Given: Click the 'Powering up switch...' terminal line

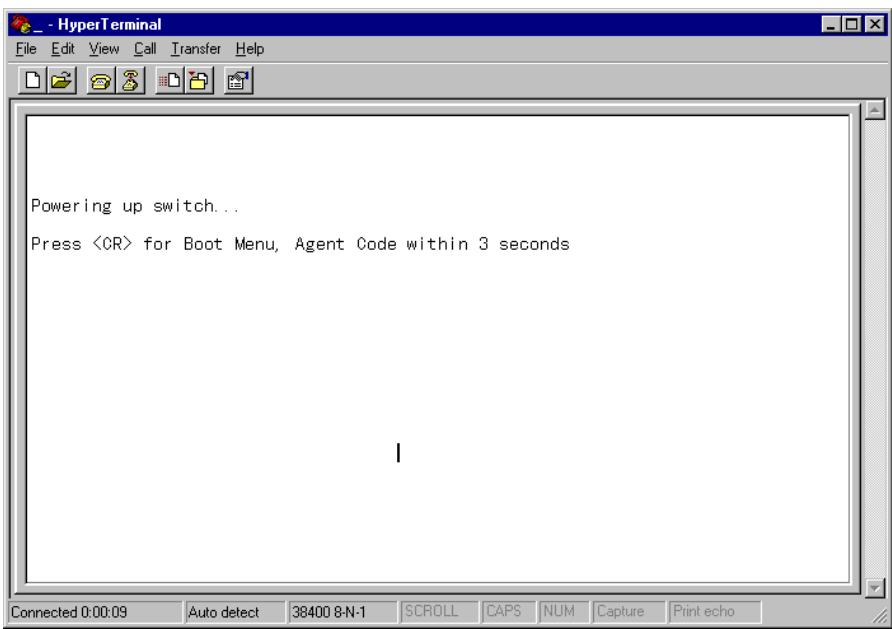Looking at the screenshot, I should point(135,205).
